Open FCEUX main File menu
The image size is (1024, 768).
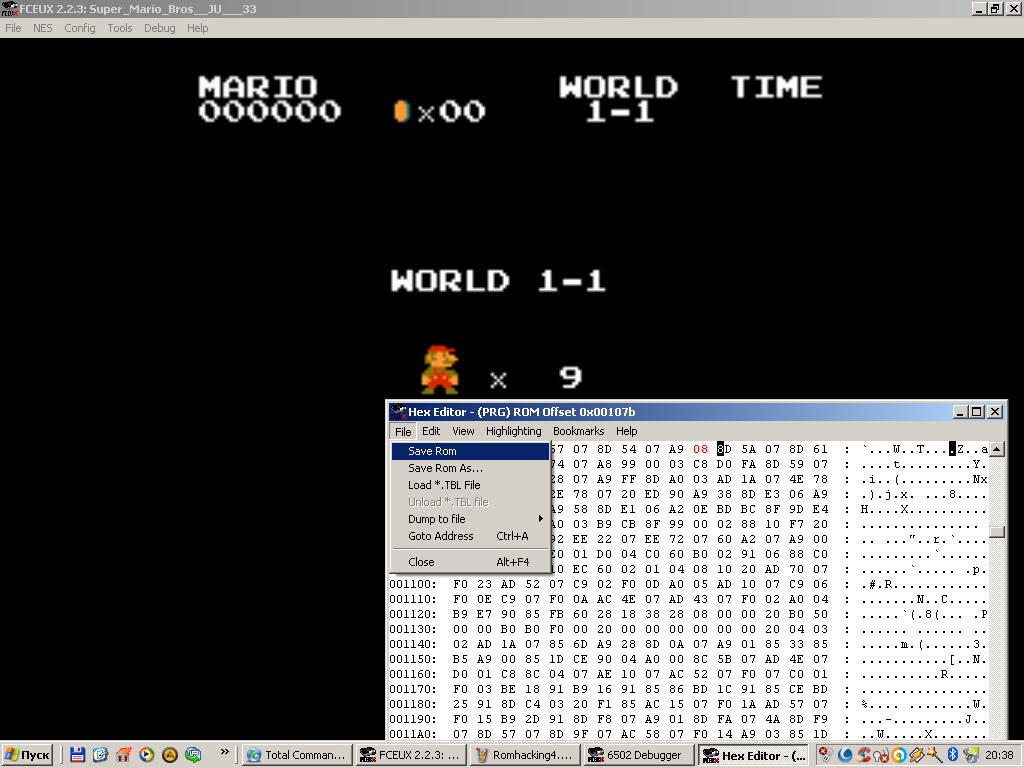[x=13, y=28]
